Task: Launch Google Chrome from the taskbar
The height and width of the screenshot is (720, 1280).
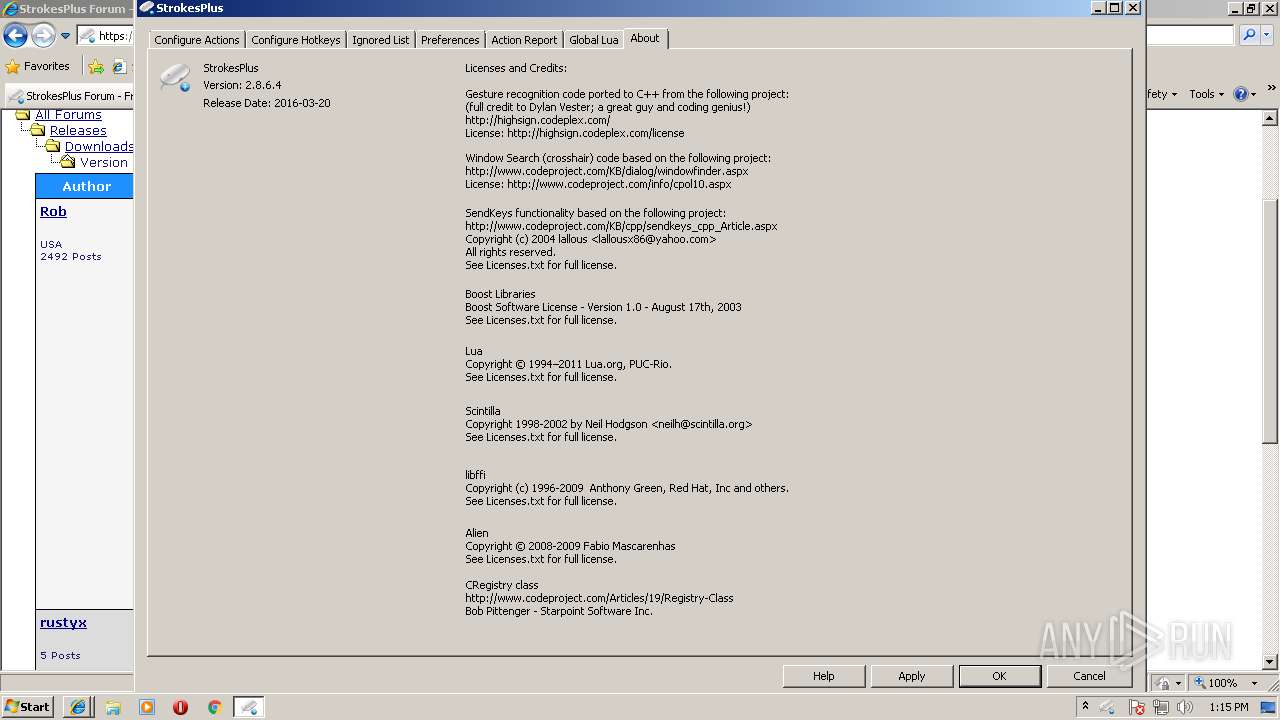Action: [214, 707]
